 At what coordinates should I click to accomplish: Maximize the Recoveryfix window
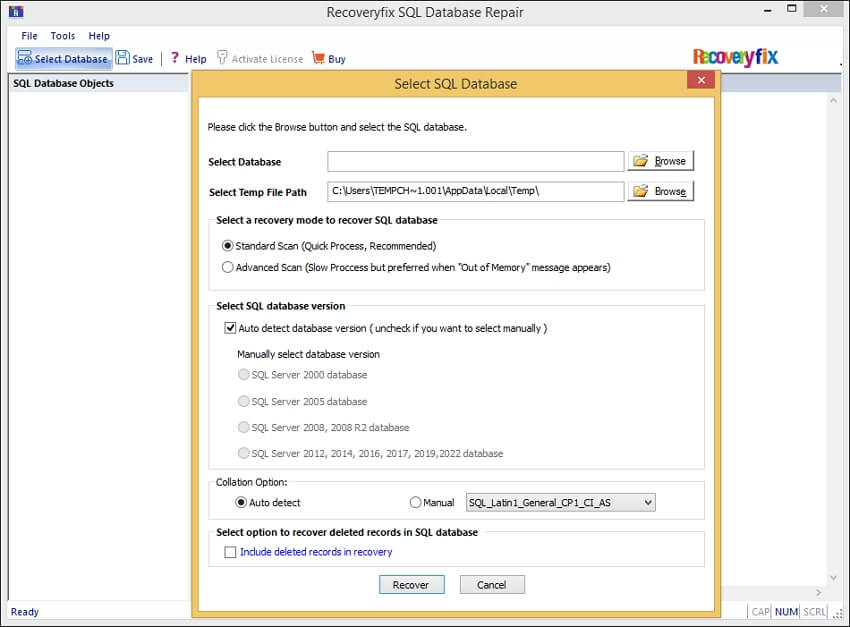point(792,9)
